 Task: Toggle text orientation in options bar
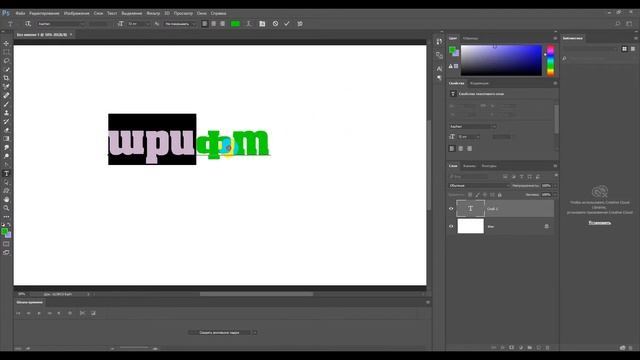28,24
